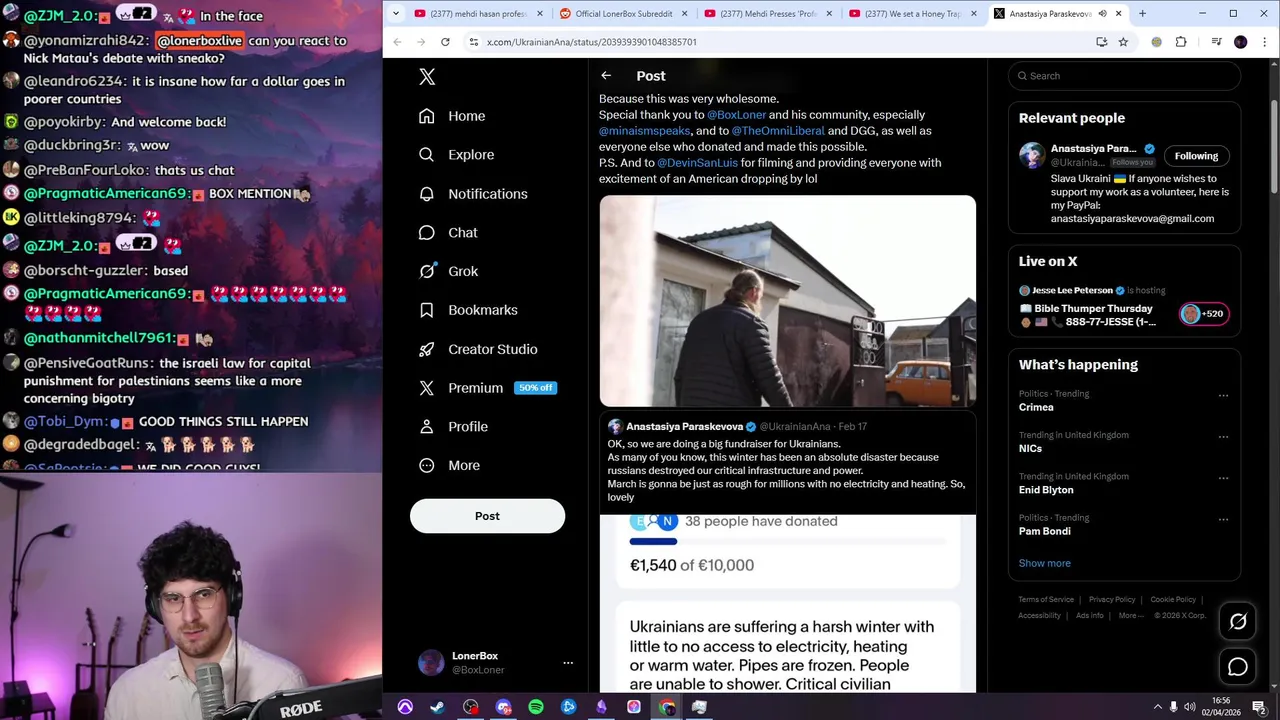The image size is (1280, 720).
Task: Click the white Post button
Action: pyautogui.click(x=487, y=516)
